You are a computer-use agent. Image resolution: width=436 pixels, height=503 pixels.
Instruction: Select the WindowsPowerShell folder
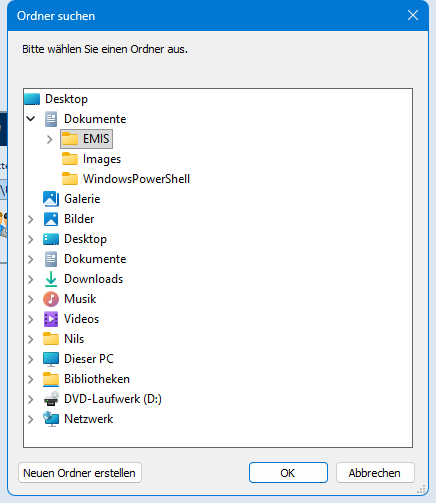(x=126, y=179)
